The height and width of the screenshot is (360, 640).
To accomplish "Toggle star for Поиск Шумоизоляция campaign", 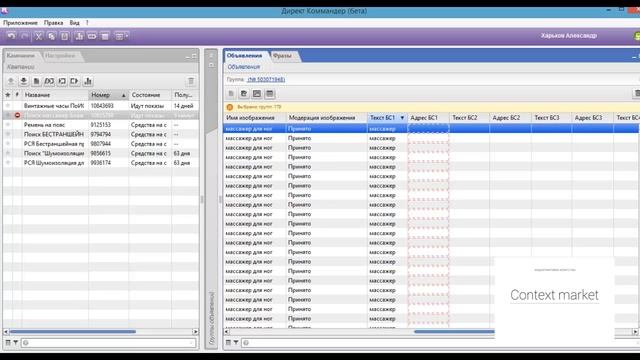I will [x=8, y=153].
